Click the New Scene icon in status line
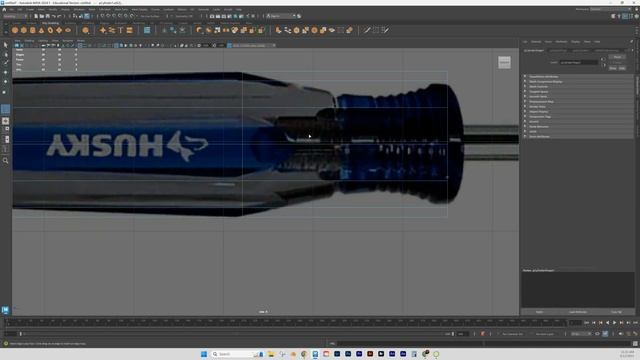The width and height of the screenshot is (640, 360). tap(36, 16)
